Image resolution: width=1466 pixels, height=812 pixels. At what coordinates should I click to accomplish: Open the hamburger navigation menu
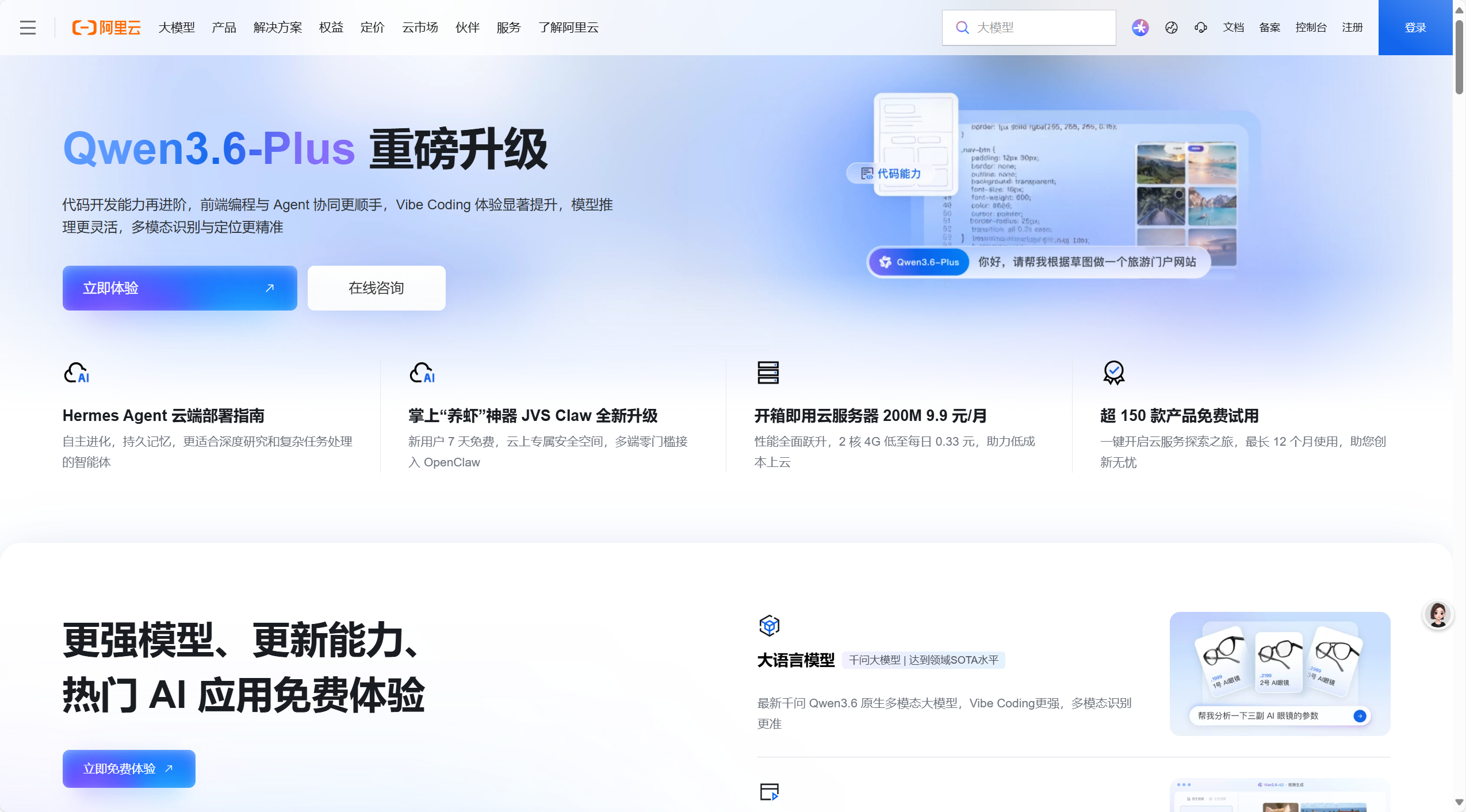coord(28,28)
